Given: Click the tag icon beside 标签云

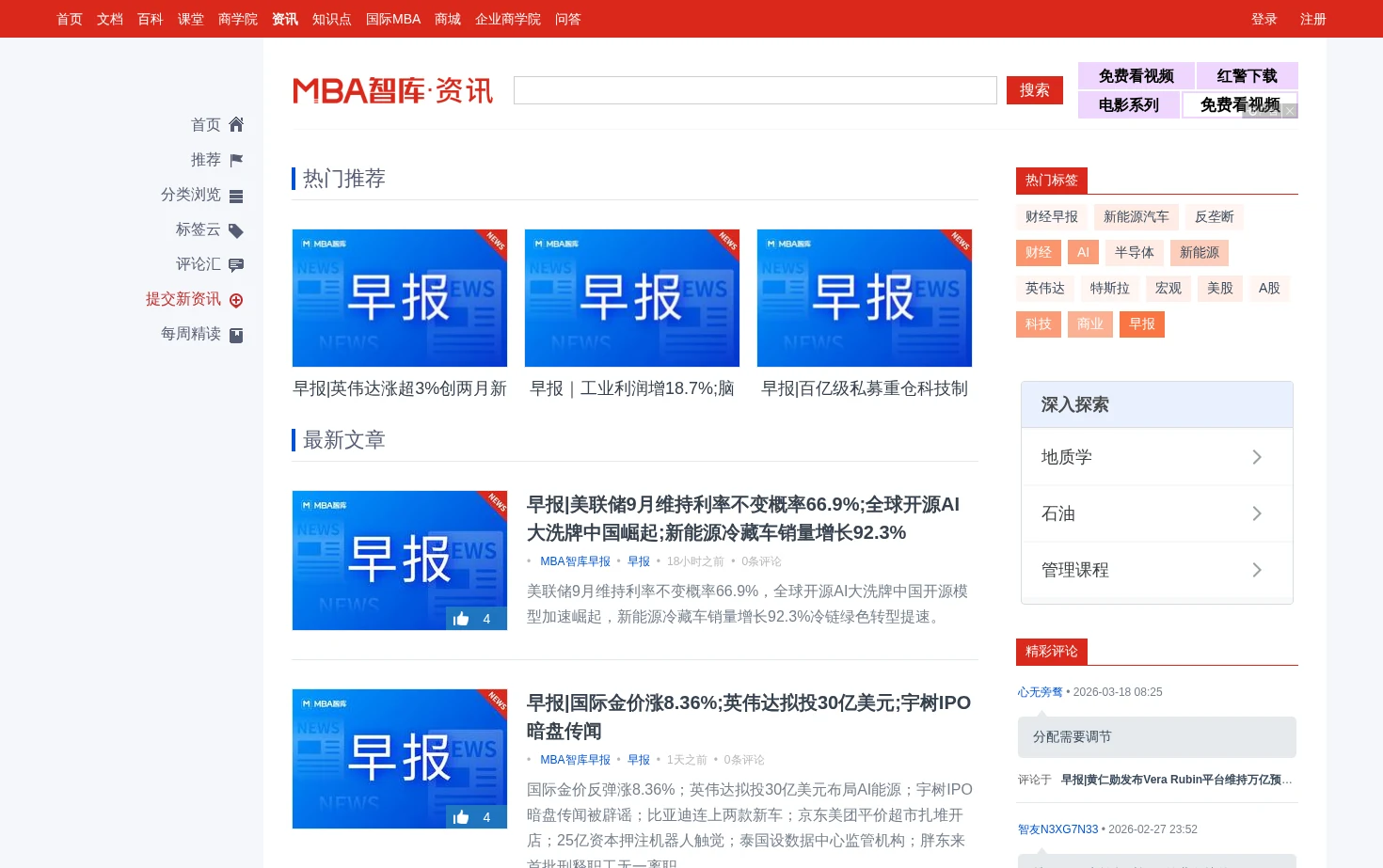Looking at the screenshot, I should point(236,230).
